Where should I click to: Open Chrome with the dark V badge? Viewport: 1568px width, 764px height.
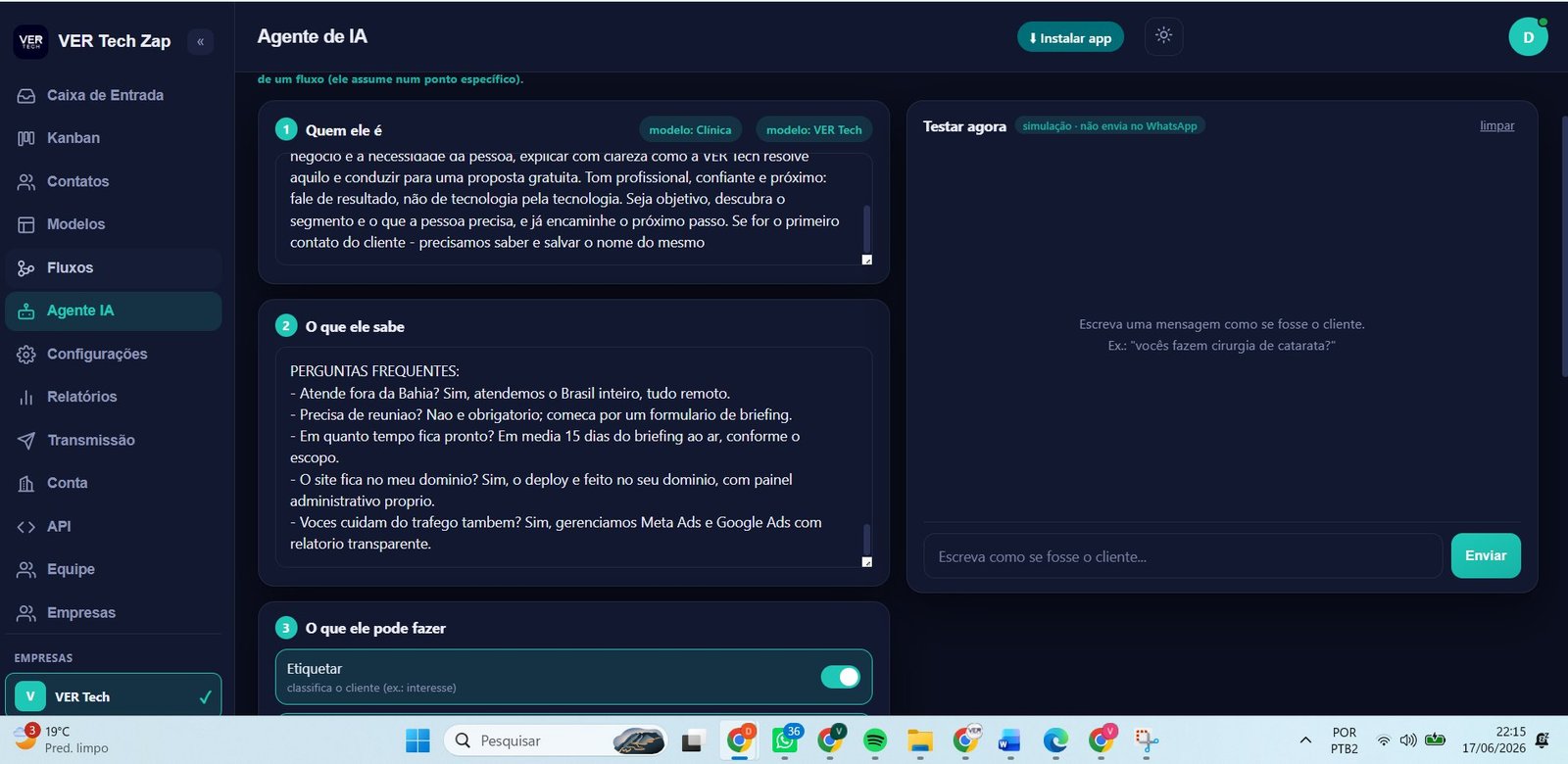click(831, 740)
